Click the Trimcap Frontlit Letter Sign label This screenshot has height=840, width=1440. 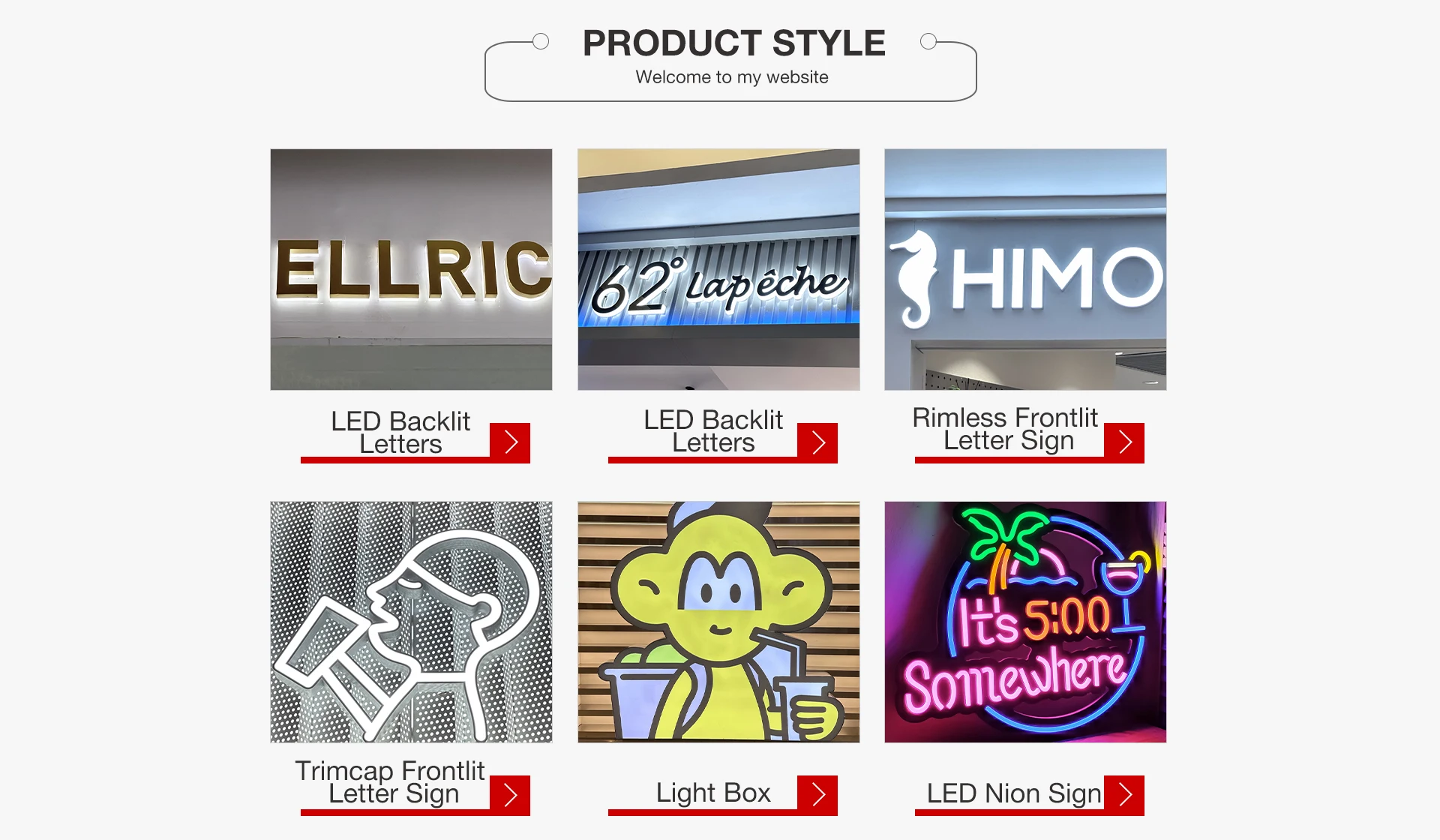point(390,782)
